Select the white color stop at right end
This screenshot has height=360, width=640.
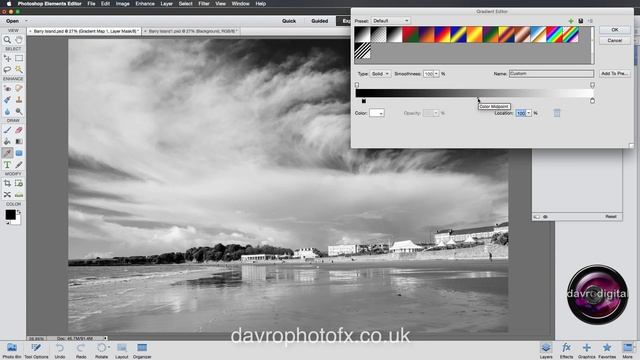[592, 101]
